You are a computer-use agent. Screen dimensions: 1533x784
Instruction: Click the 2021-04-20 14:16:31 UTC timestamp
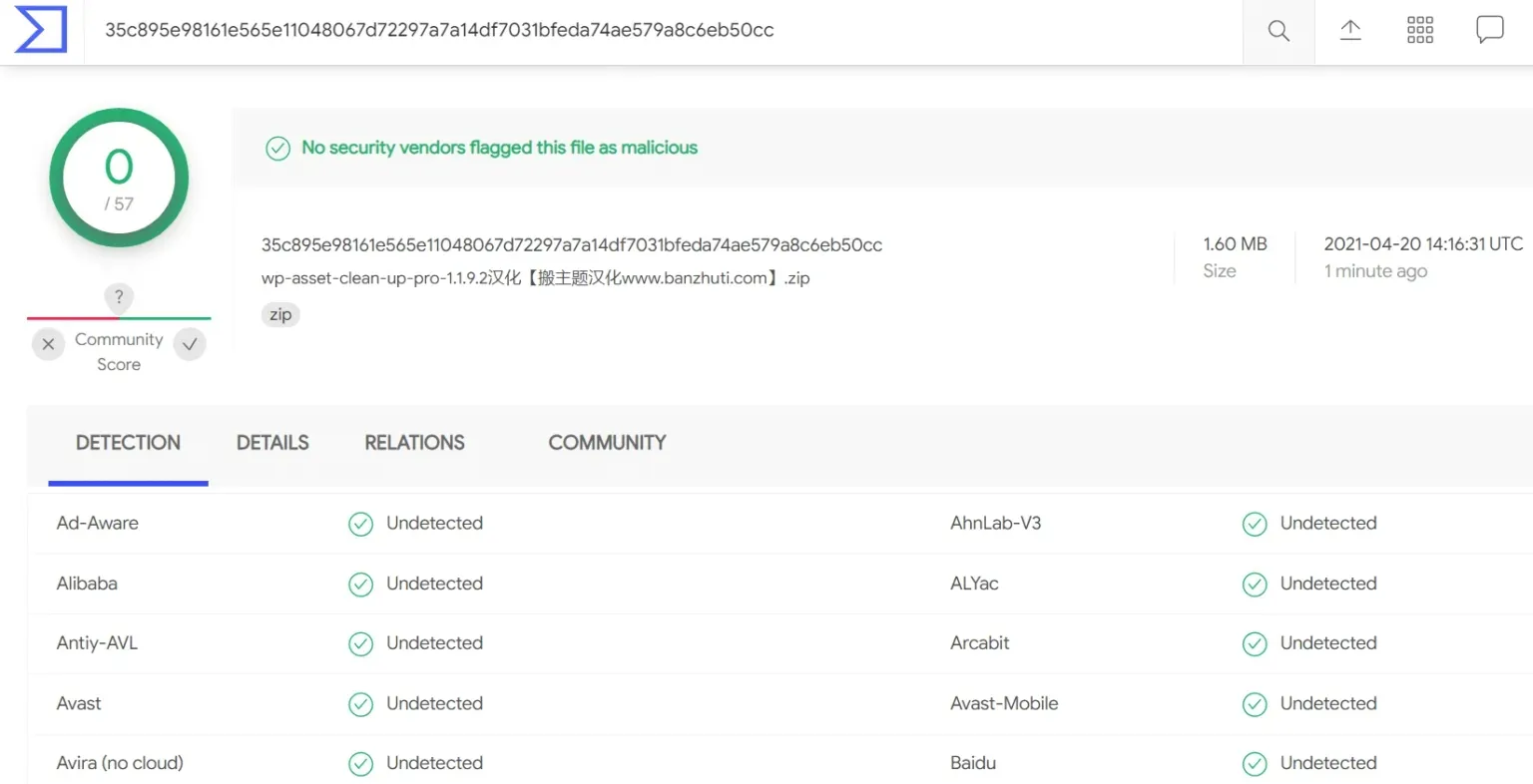[1423, 244]
